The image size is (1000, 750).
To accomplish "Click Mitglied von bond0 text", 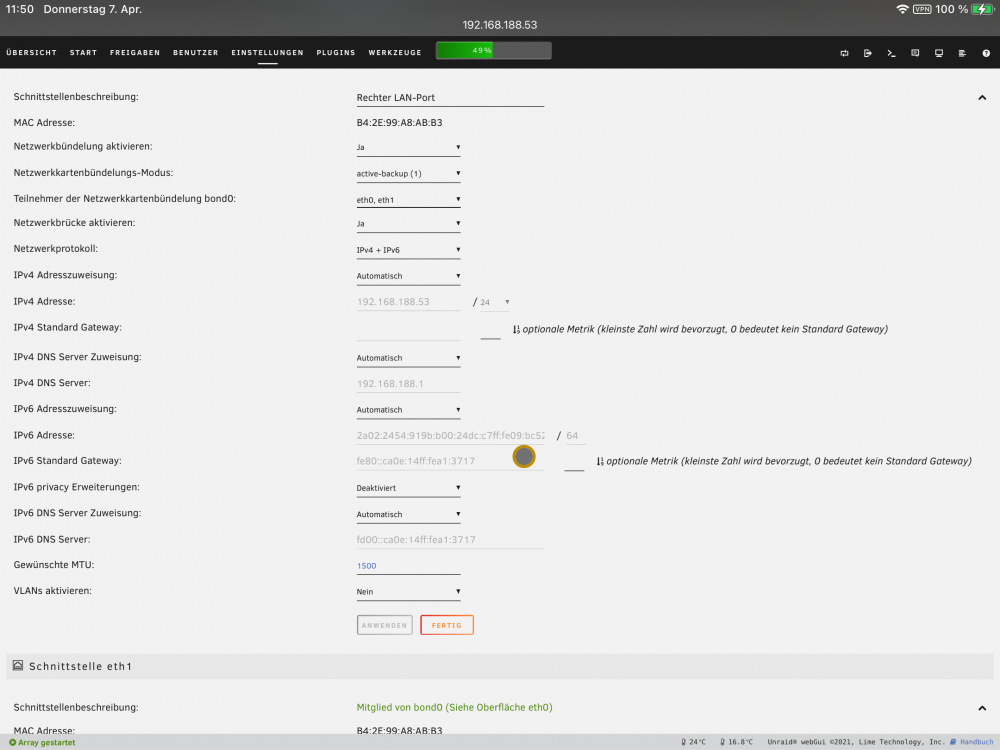I will 454,707.
